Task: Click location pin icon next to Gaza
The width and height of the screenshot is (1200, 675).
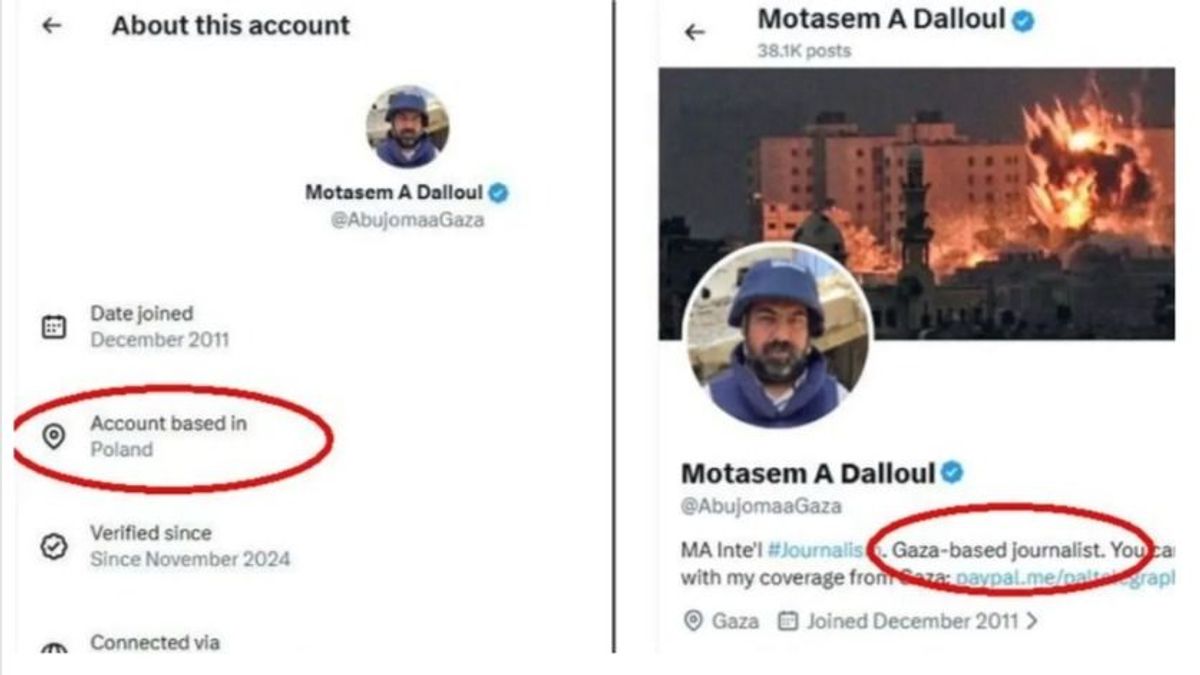Action: coord(692,621)
